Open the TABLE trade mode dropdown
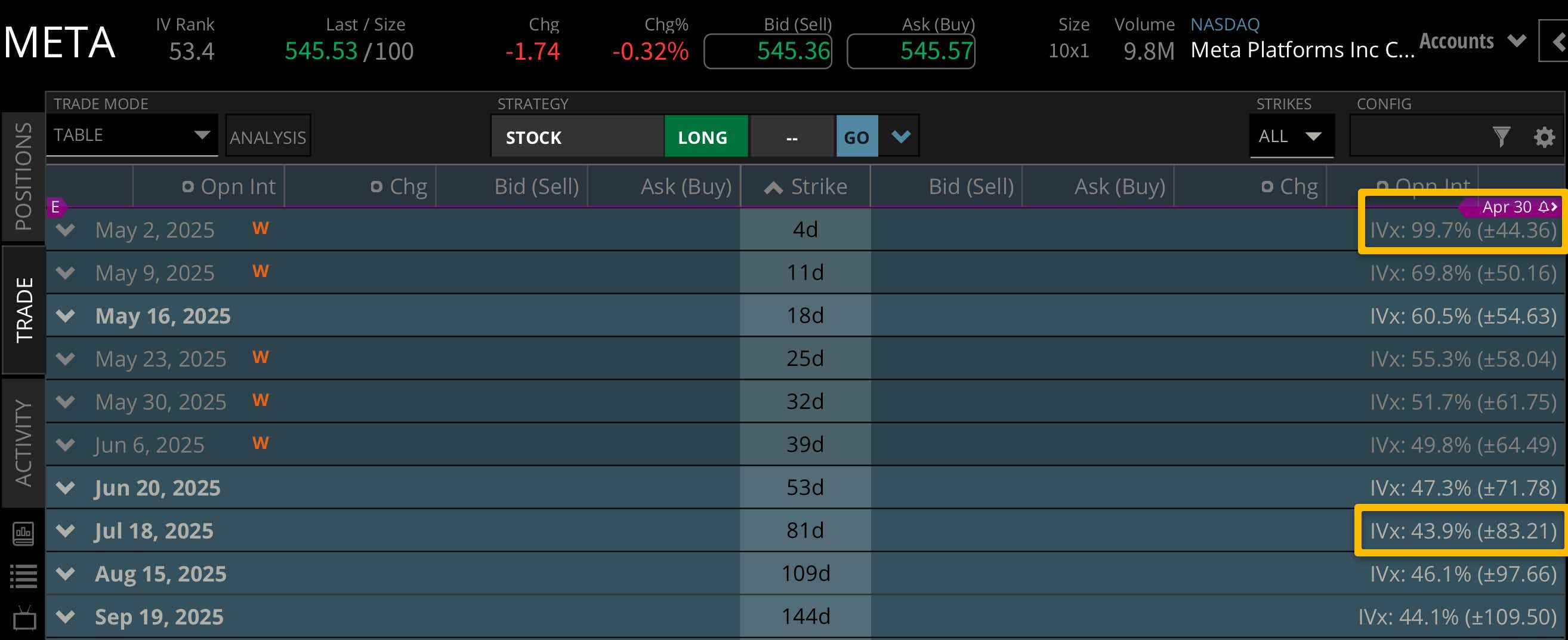 pyautogui.click(x=132, y=135)
